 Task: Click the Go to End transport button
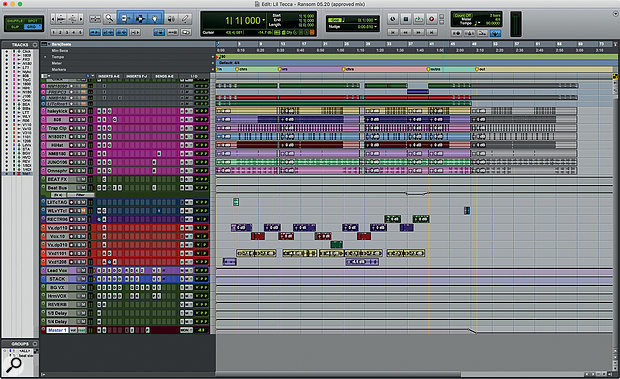click(x=432, y=32)
